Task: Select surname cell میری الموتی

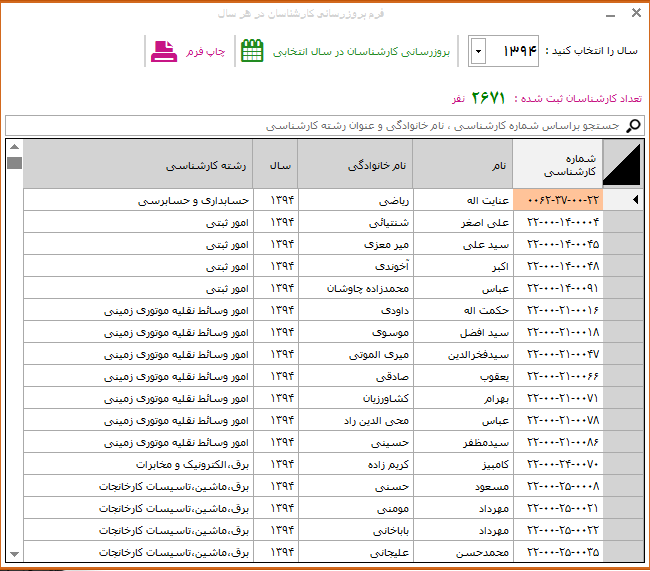Action: coord(356,354)
